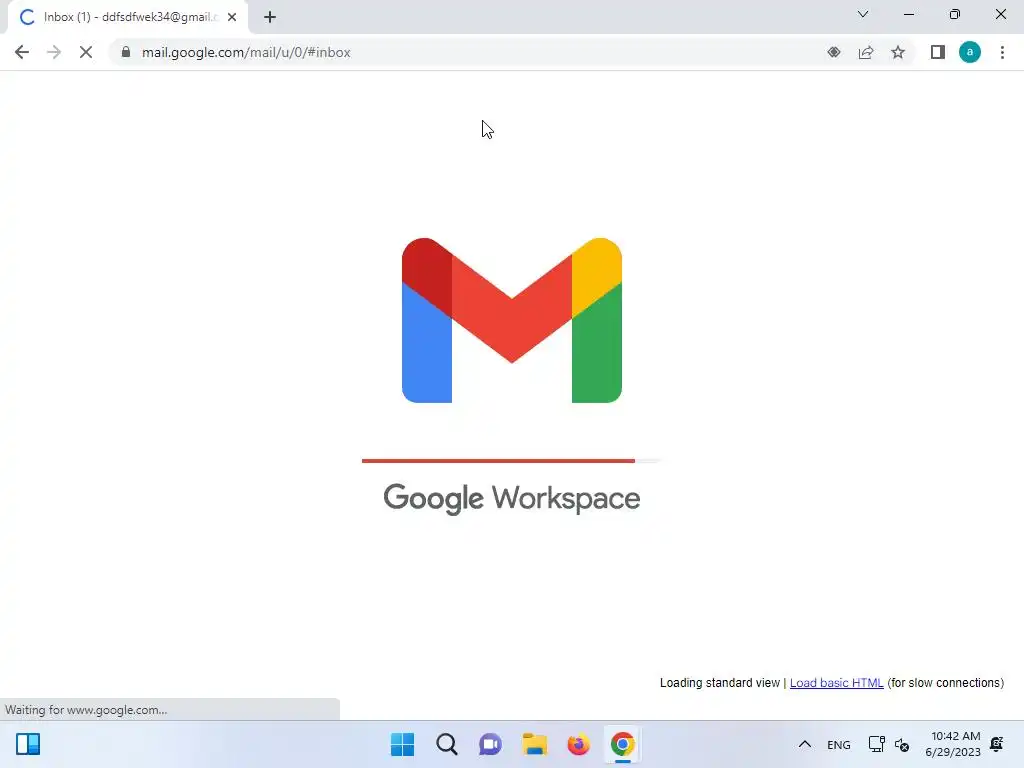Screen dimensions: 1024x768
Task: Go back using the browser back arrow
Action: (x=22, y=52)
